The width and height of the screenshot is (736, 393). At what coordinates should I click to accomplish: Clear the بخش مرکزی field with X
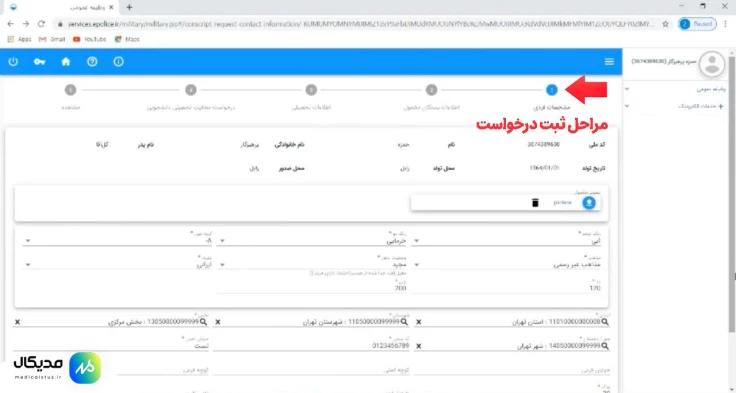pos(17,322)
